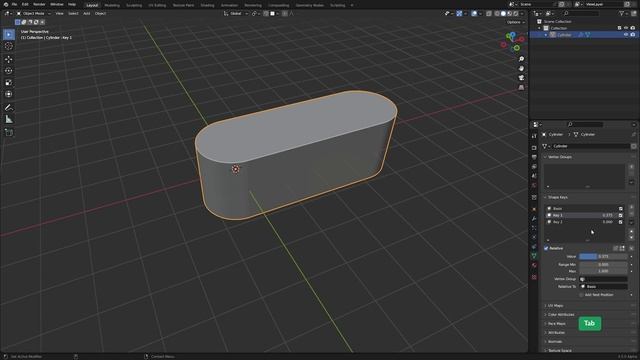Screen dimensions: 640x360
Task: Open the Render menu
Action: [x=39, y=4]
